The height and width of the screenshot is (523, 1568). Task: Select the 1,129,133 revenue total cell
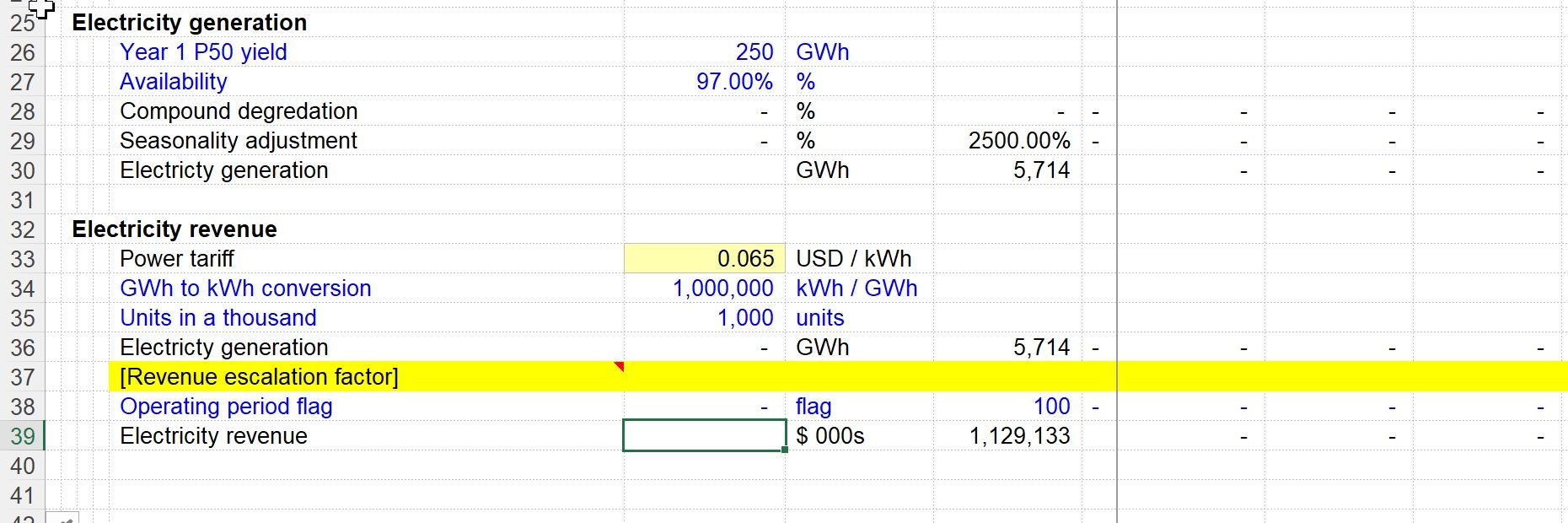coord(1019,436)
